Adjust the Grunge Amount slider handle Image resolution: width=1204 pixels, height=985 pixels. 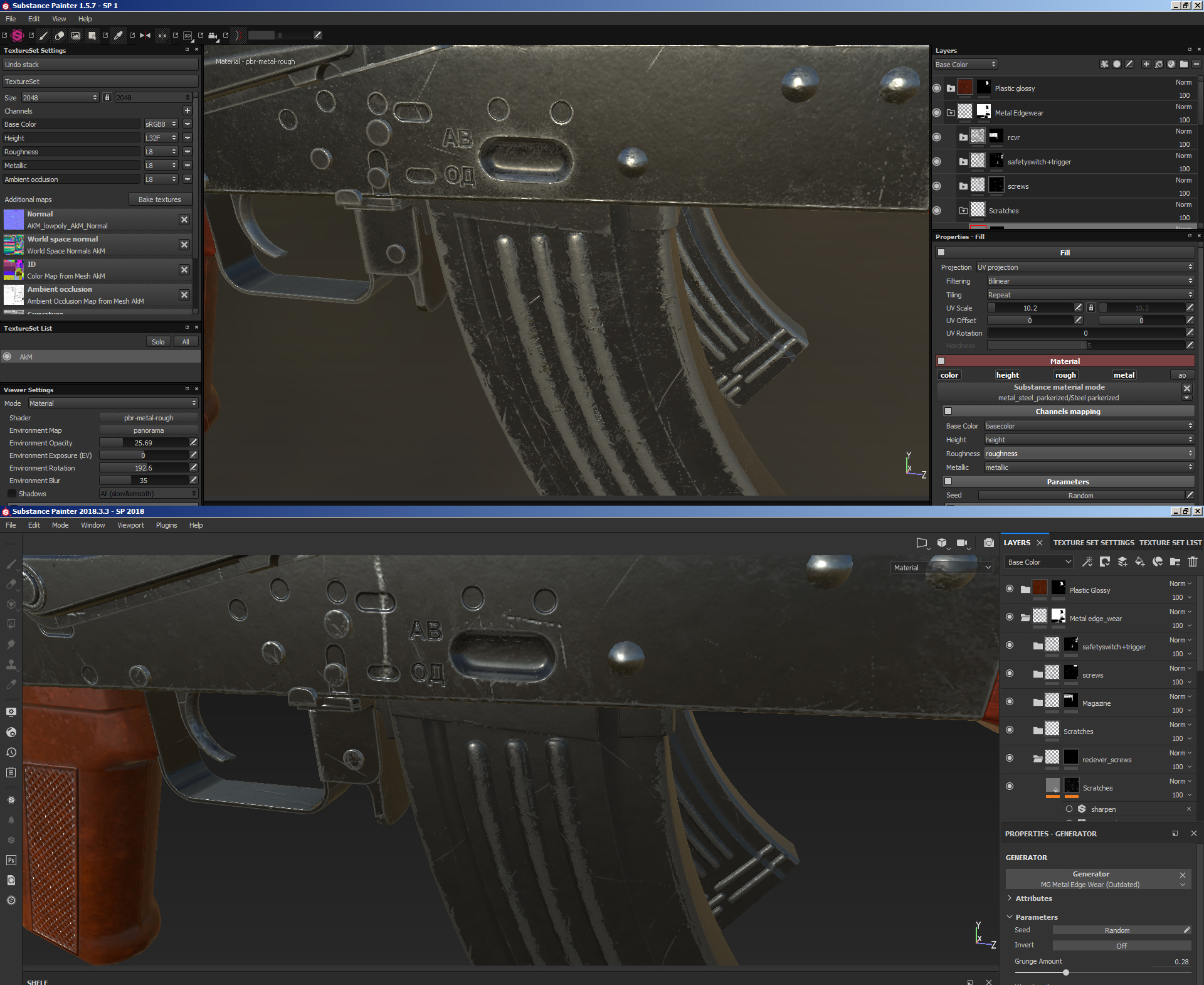[1065, 972]
